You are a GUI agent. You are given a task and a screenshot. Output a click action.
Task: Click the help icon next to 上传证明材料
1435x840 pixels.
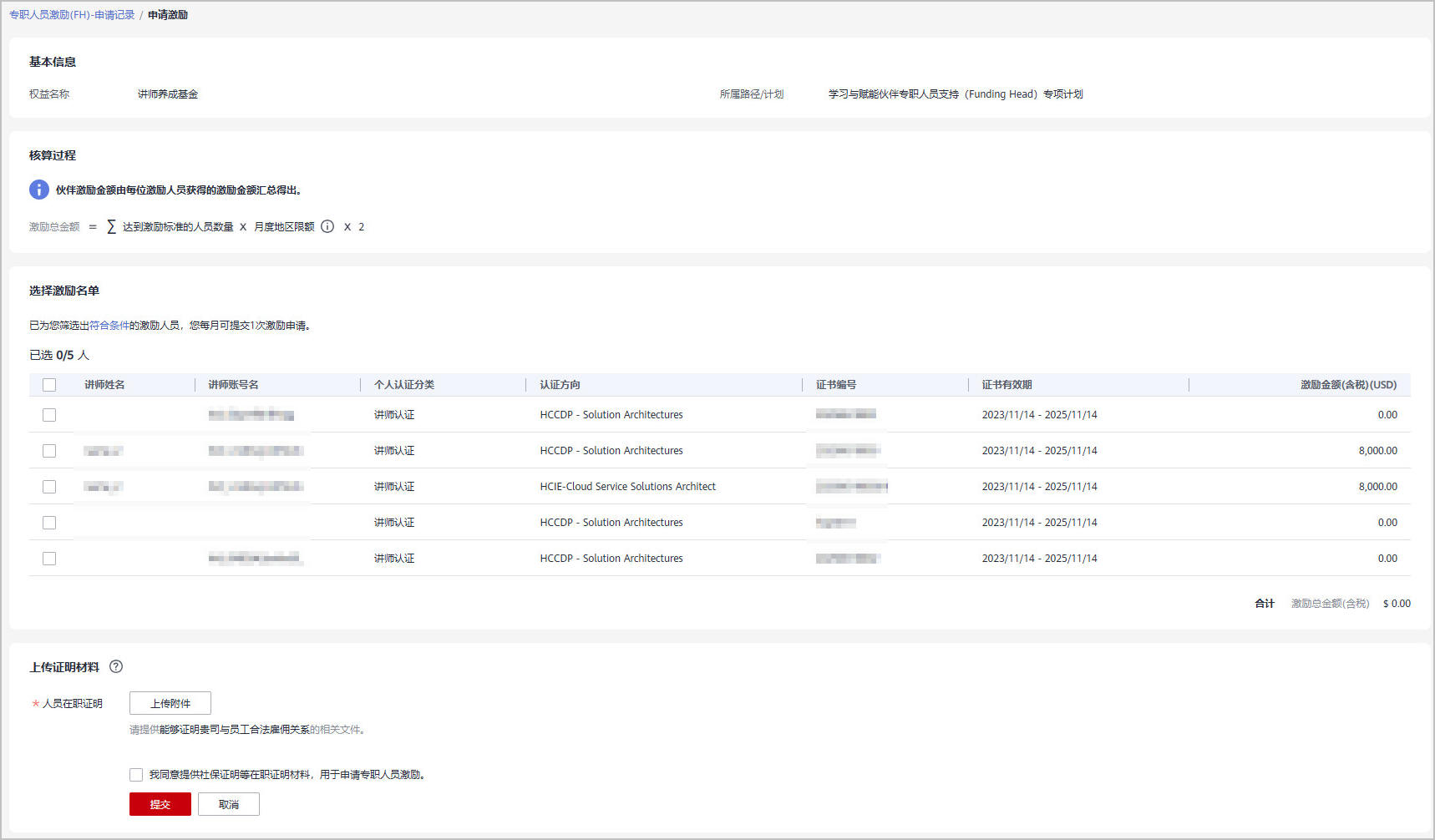pyautogui.click(x=116, y=666)
